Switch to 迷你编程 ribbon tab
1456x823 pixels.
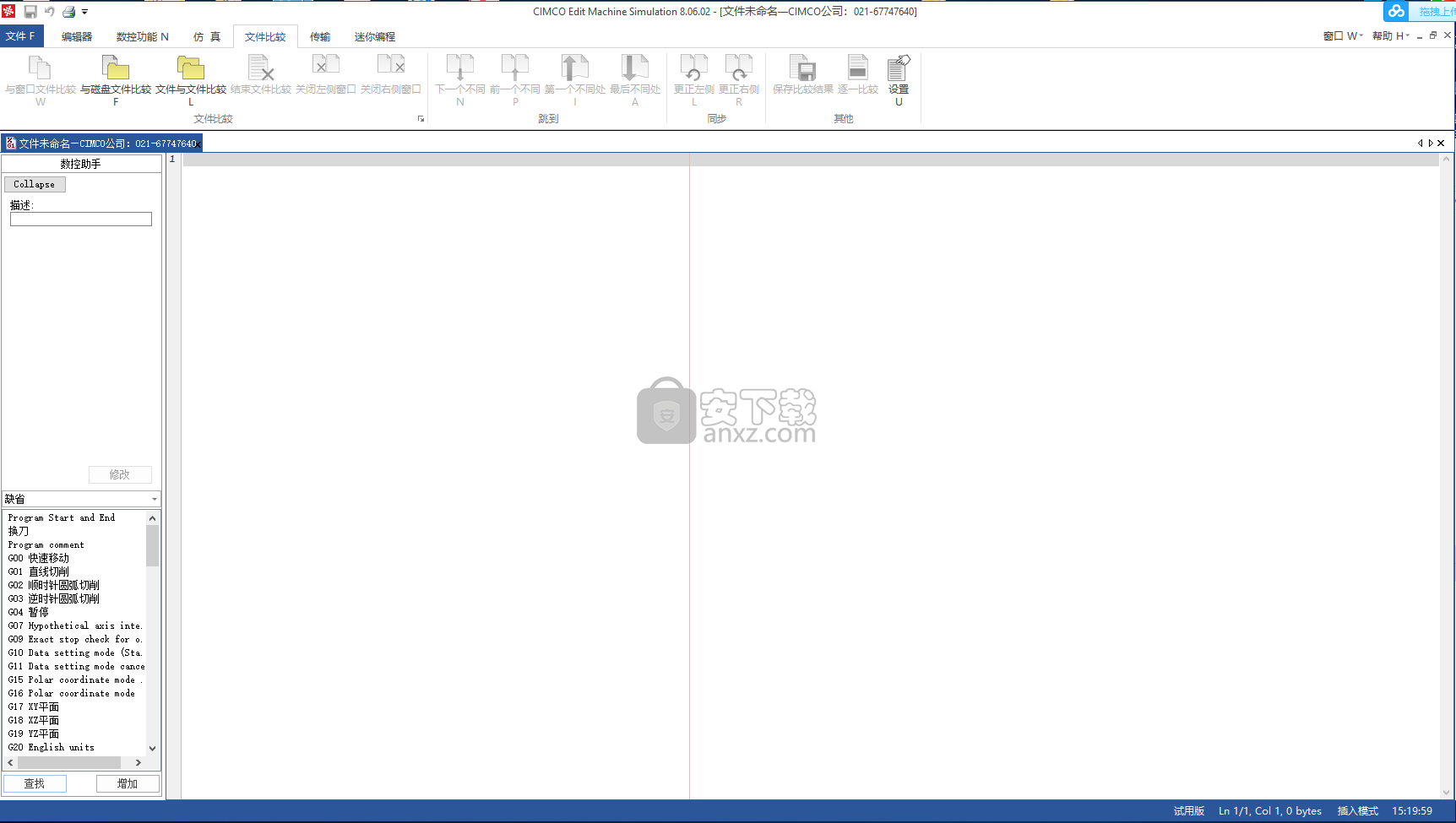click(x=375, y=36)
